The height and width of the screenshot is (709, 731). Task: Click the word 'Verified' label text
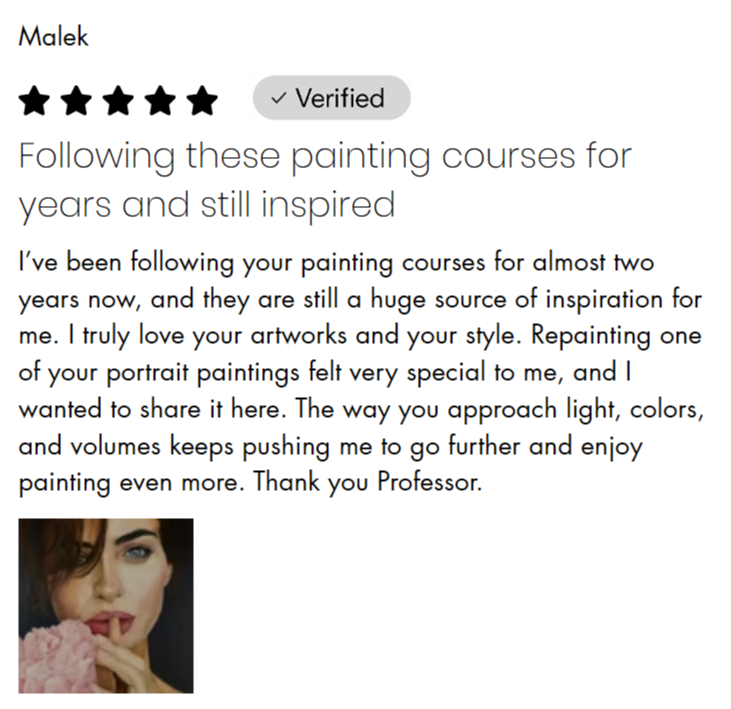(340, 98)
